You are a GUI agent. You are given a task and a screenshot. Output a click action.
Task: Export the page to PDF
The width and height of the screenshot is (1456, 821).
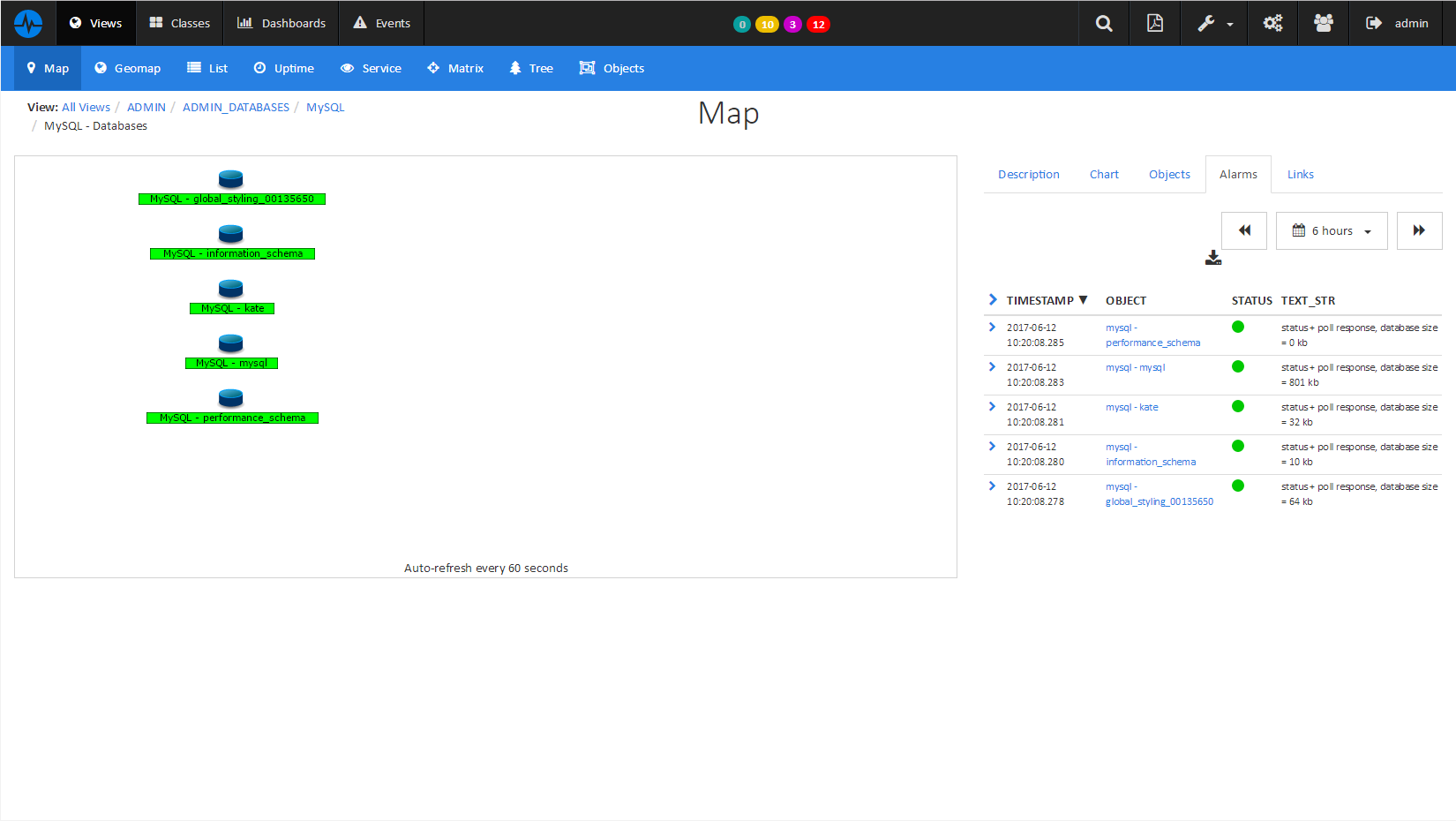pos(1154,23)
